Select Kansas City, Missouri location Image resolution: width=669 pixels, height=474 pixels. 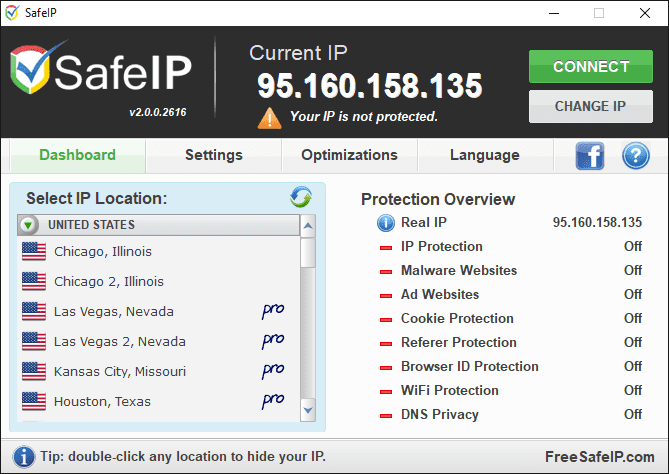pyautogui.click(x=159, y=371)
